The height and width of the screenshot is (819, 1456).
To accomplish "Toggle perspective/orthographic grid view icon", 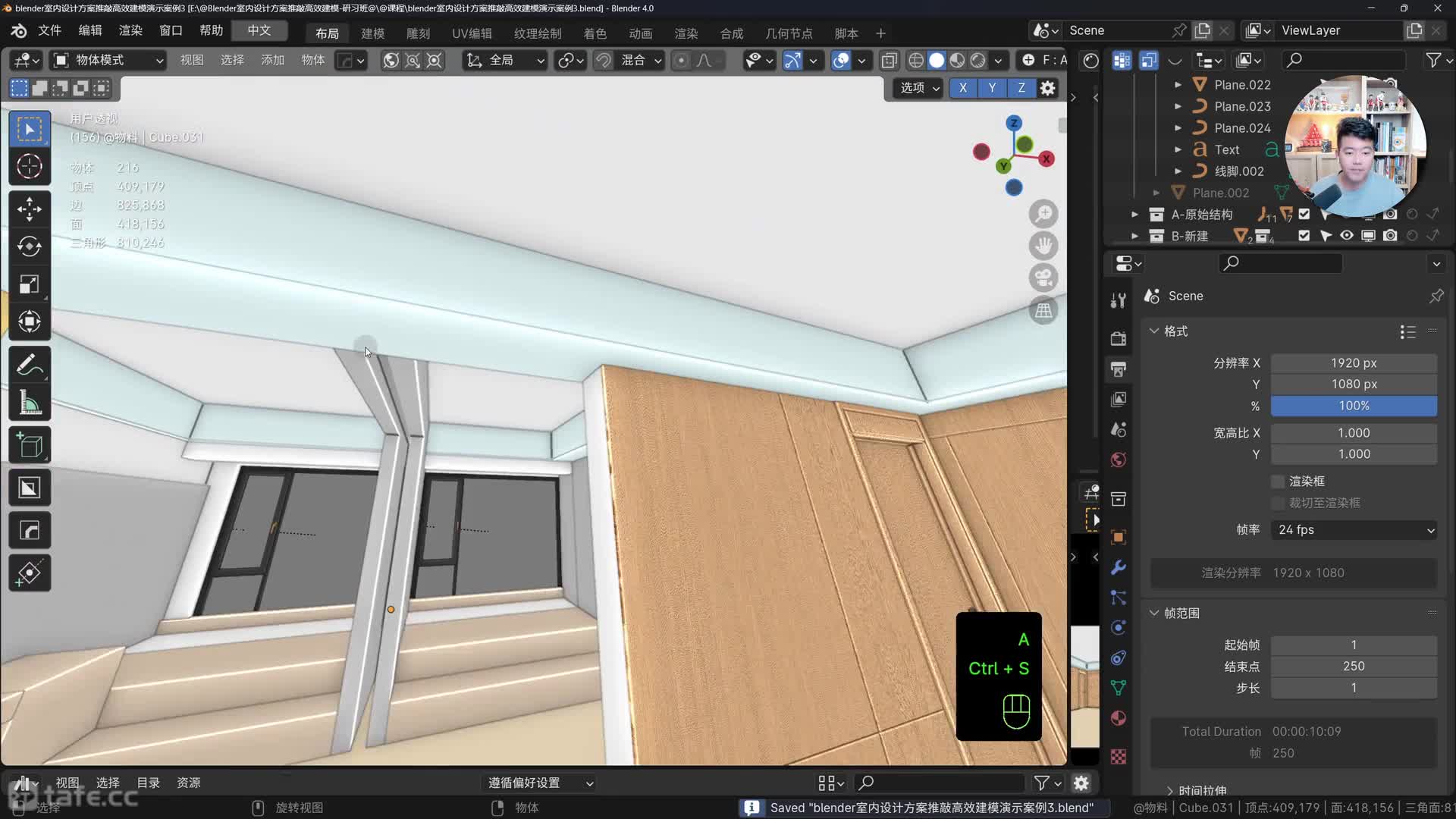I will [x=1043, y=310].
